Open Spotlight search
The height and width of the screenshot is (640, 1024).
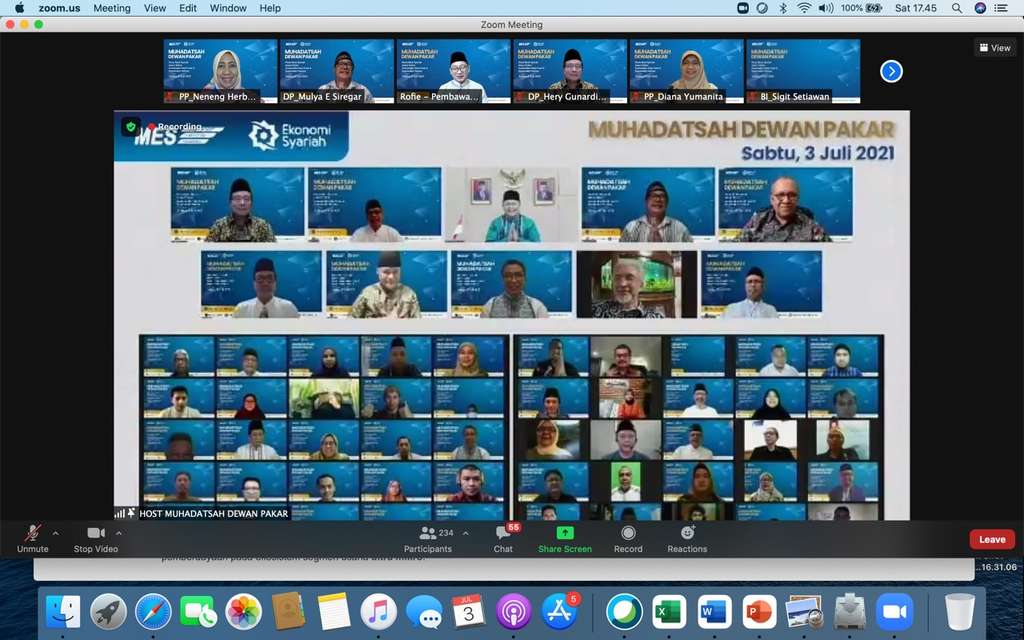click(956, 8)
